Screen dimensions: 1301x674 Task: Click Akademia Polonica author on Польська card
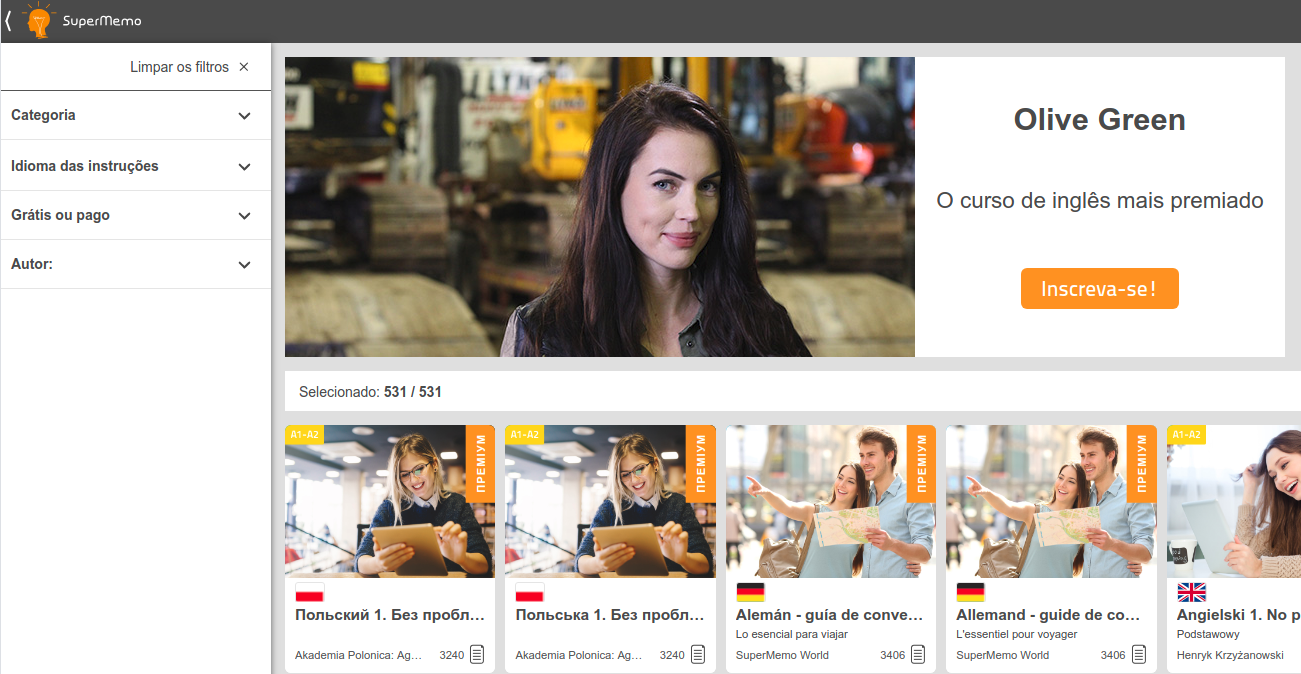pos(579,656)
